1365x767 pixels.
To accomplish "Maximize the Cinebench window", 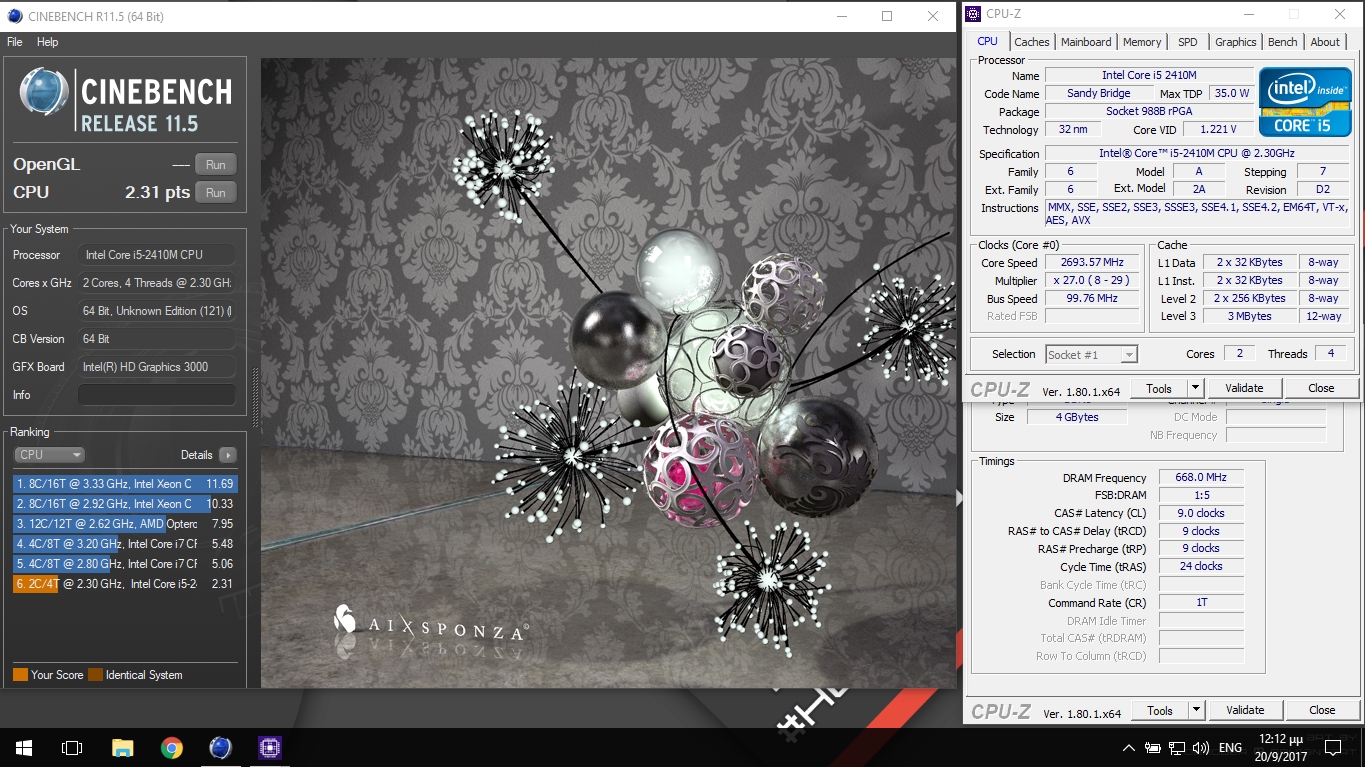I will click(886, 16).
